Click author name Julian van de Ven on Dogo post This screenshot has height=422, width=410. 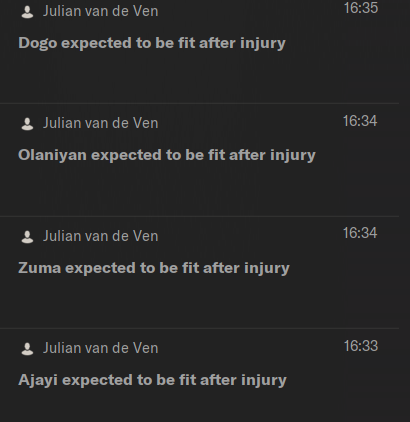[100, 11]
